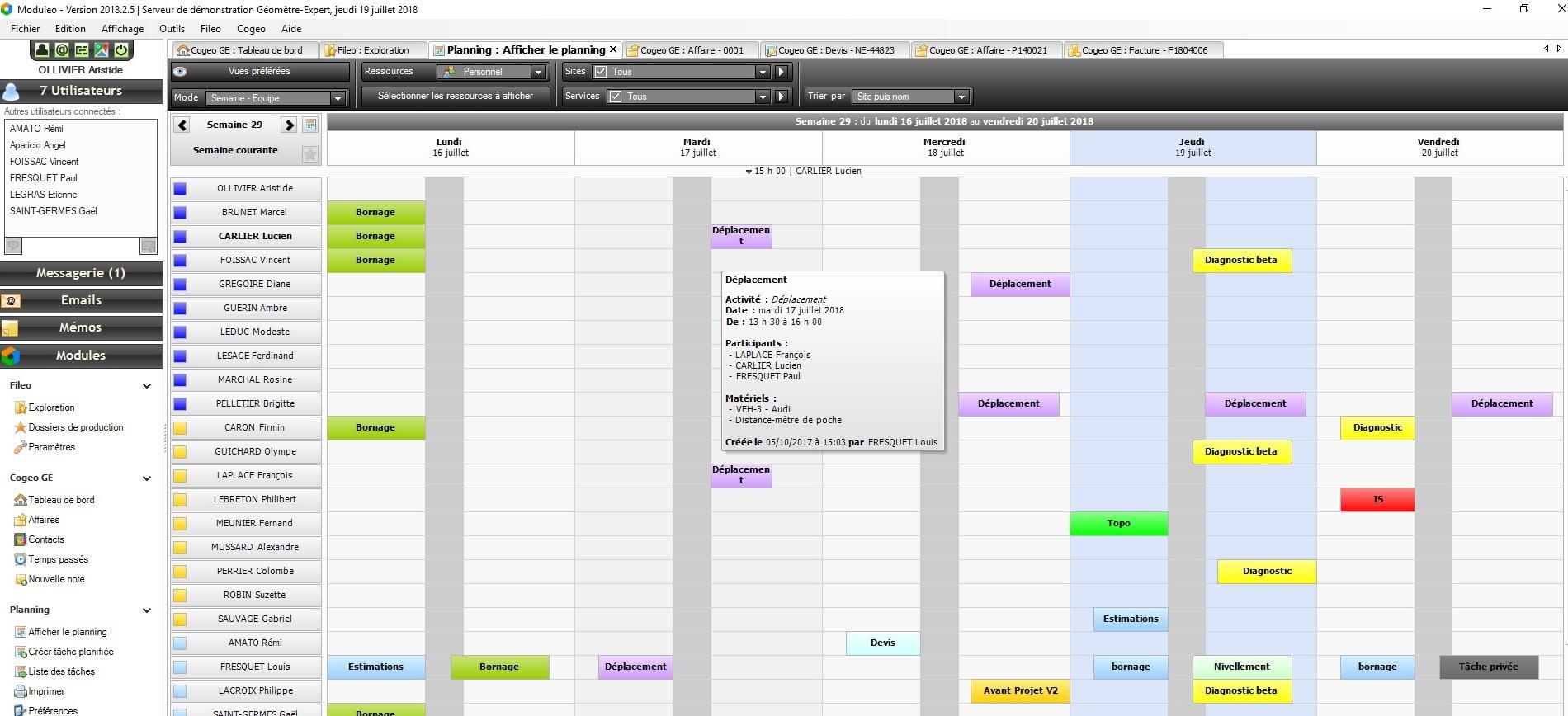Viewport: 1568px width, 716px height.
Task: Open the Trier par dropdown
Action: [961, 97]
